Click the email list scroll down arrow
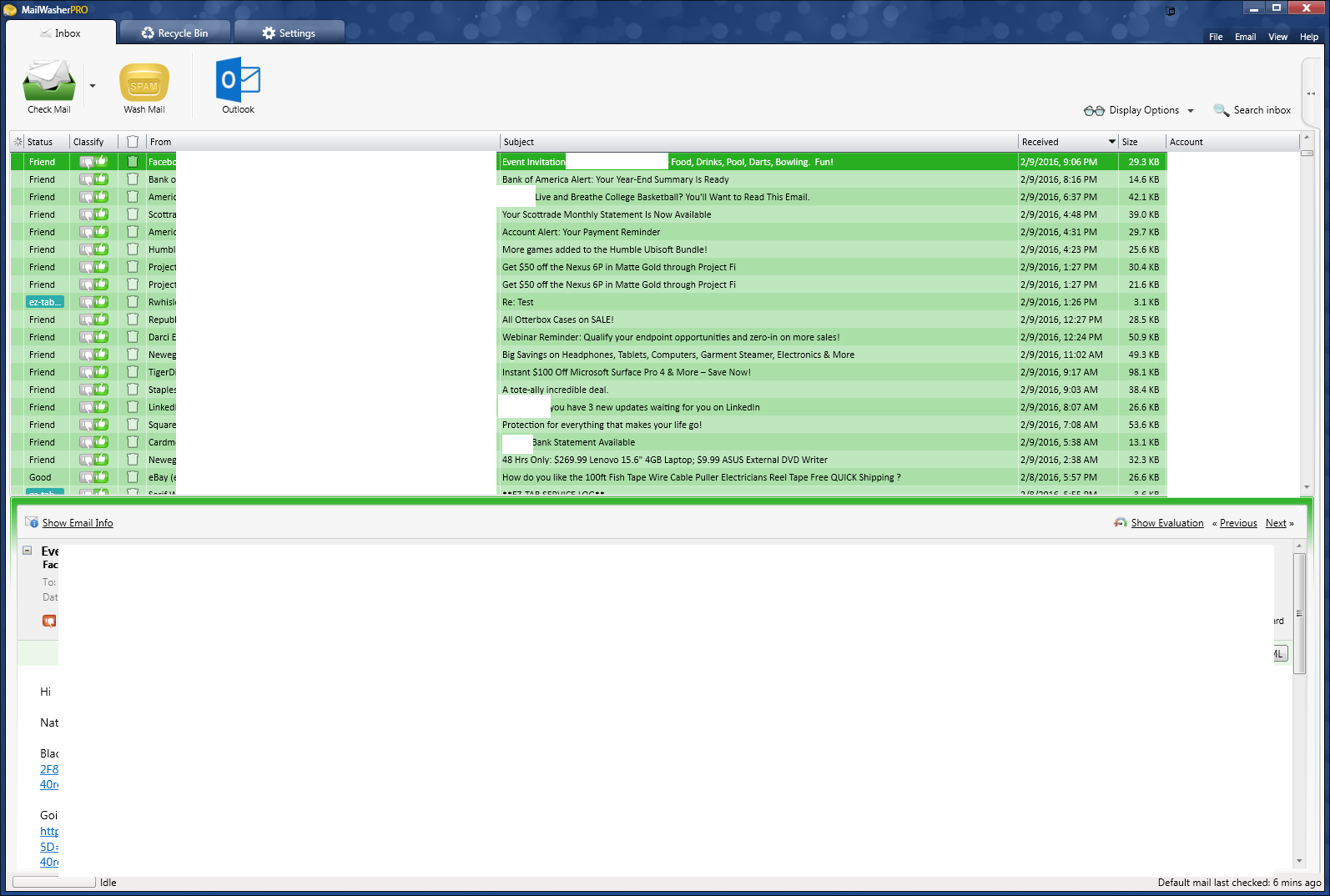1330x896 pixels. click(1307, 487)
